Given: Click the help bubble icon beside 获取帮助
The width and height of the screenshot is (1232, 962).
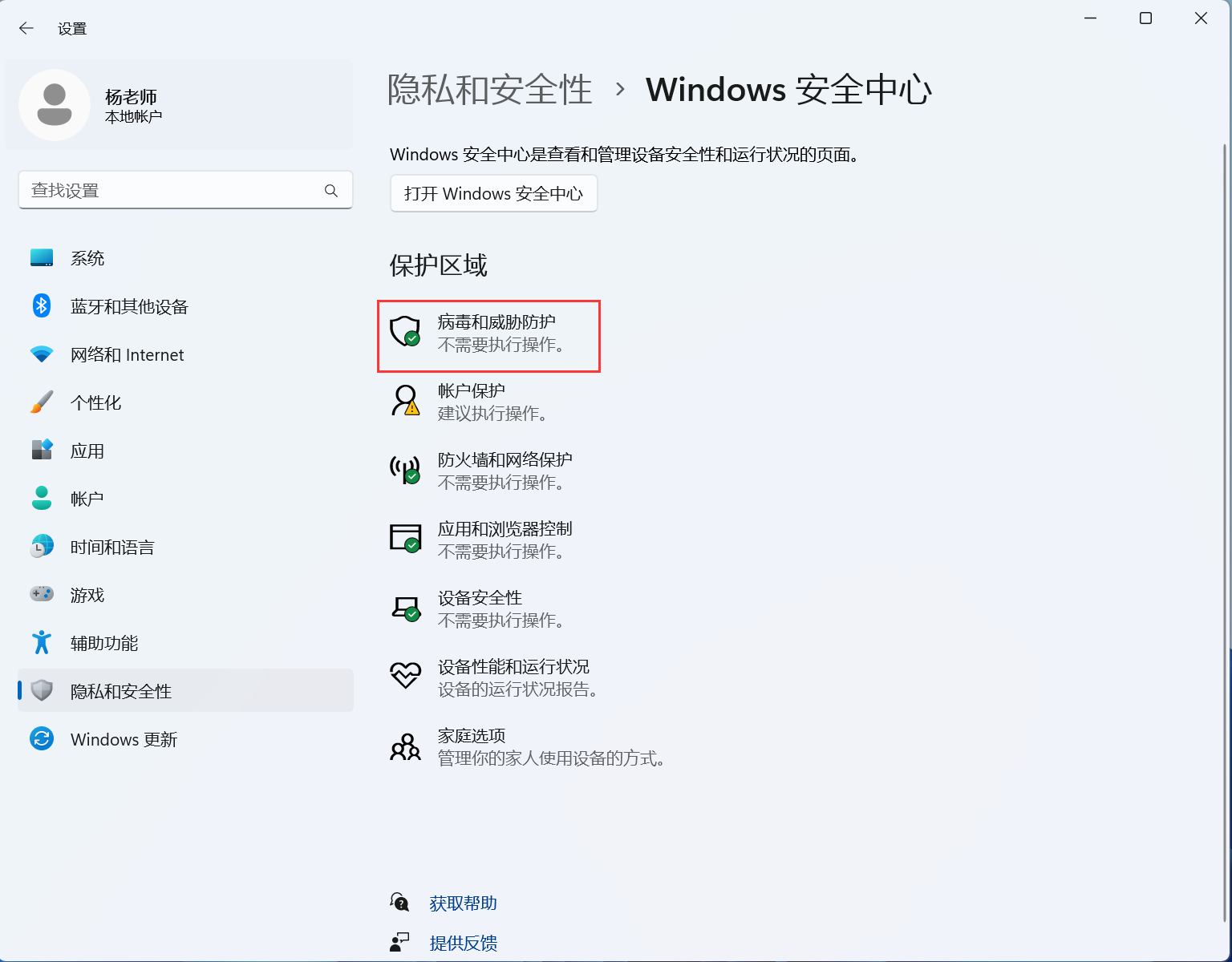Looking at the screenshot, I should 399,902.
